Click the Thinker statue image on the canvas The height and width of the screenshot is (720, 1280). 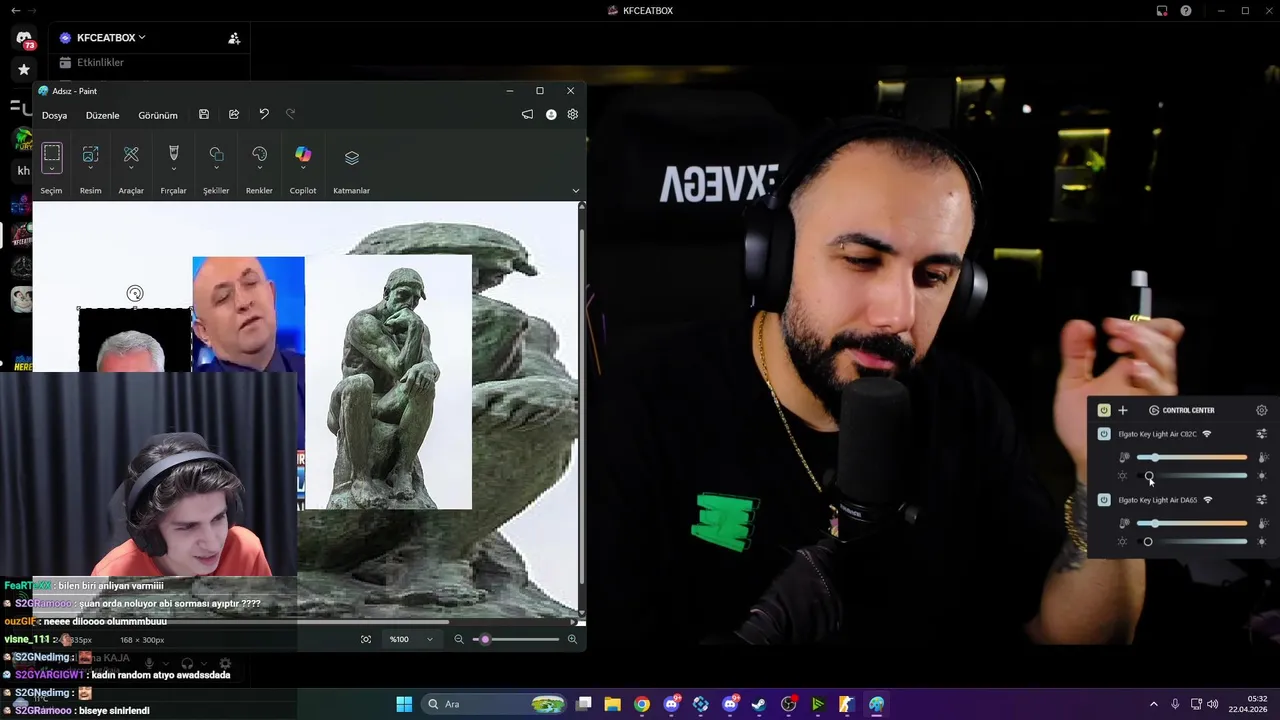(x=388, y=382)
